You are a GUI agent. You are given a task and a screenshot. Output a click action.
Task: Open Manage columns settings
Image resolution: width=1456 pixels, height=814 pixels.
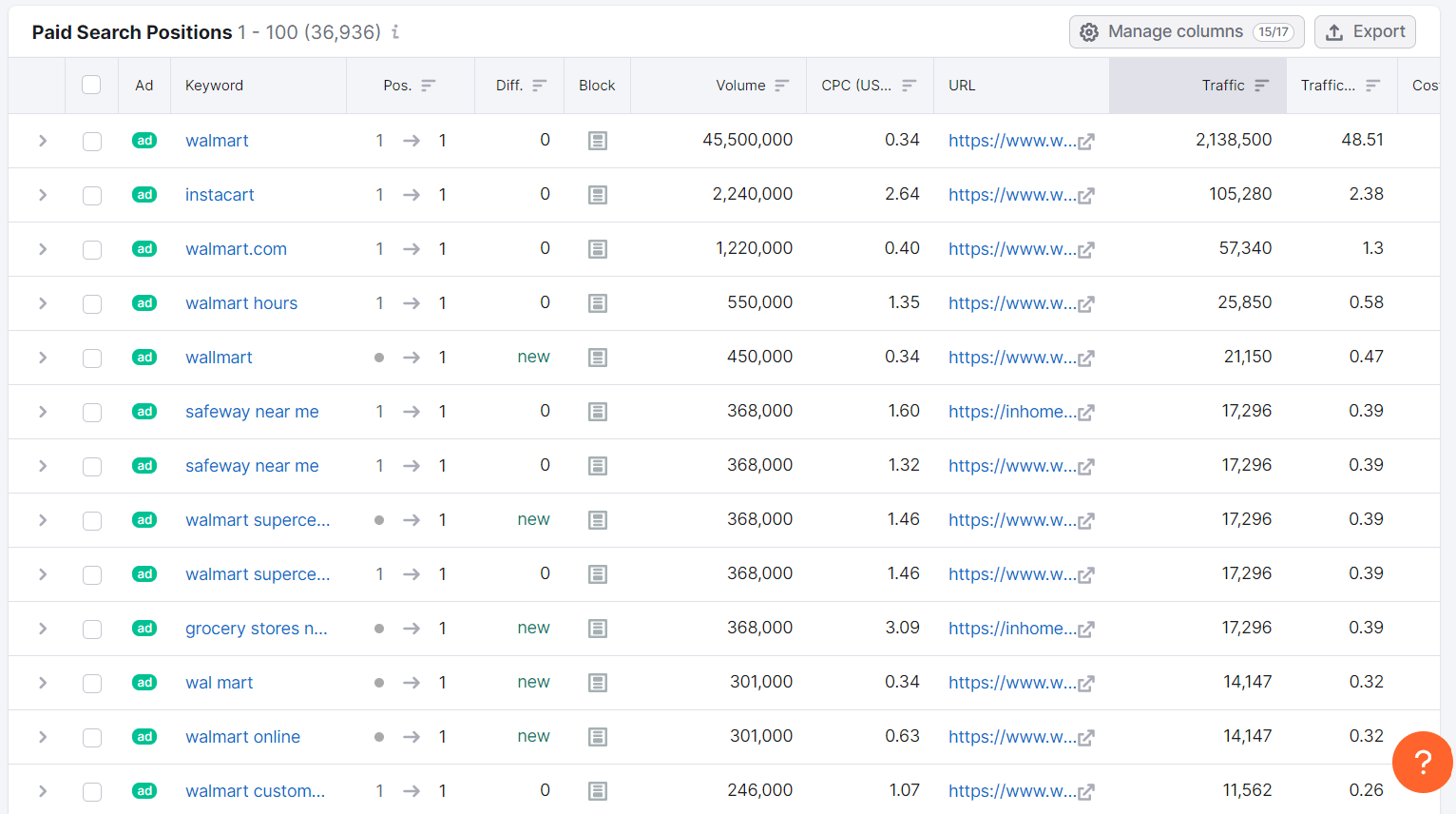(1187, 31)
